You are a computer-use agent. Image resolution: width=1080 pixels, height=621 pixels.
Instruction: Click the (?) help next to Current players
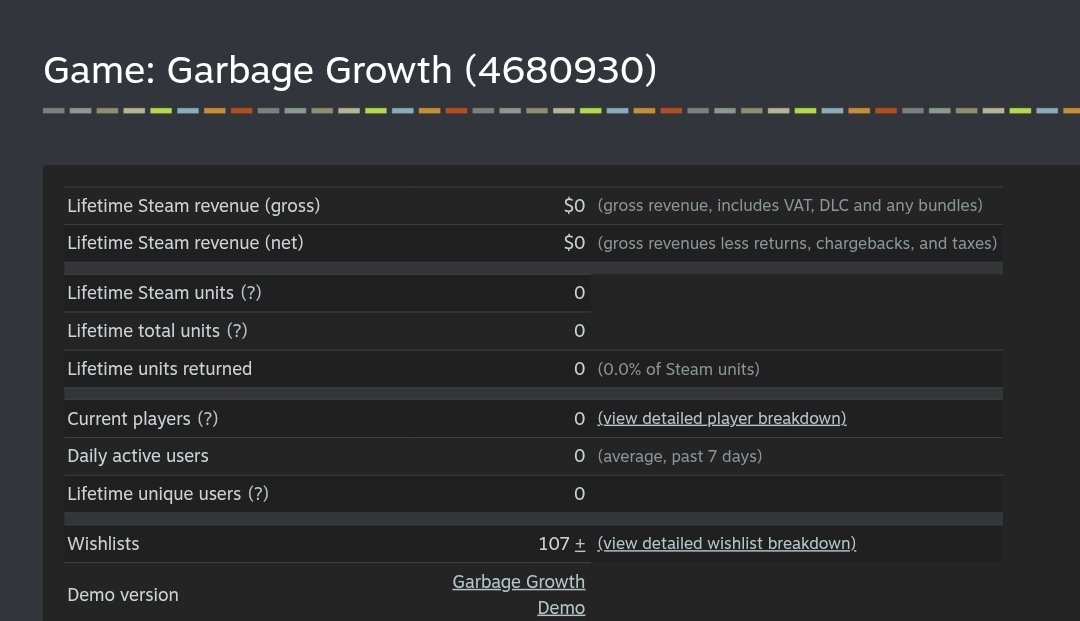[208, 419]
